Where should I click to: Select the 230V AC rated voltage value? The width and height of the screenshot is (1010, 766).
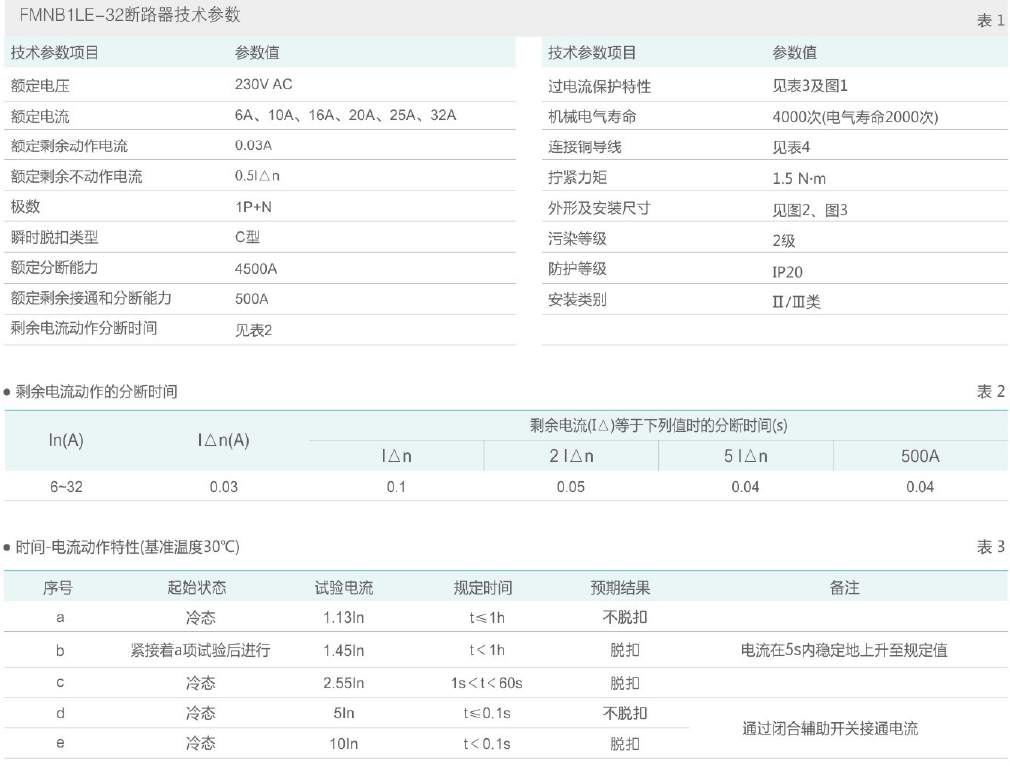[x=264, y=86]
